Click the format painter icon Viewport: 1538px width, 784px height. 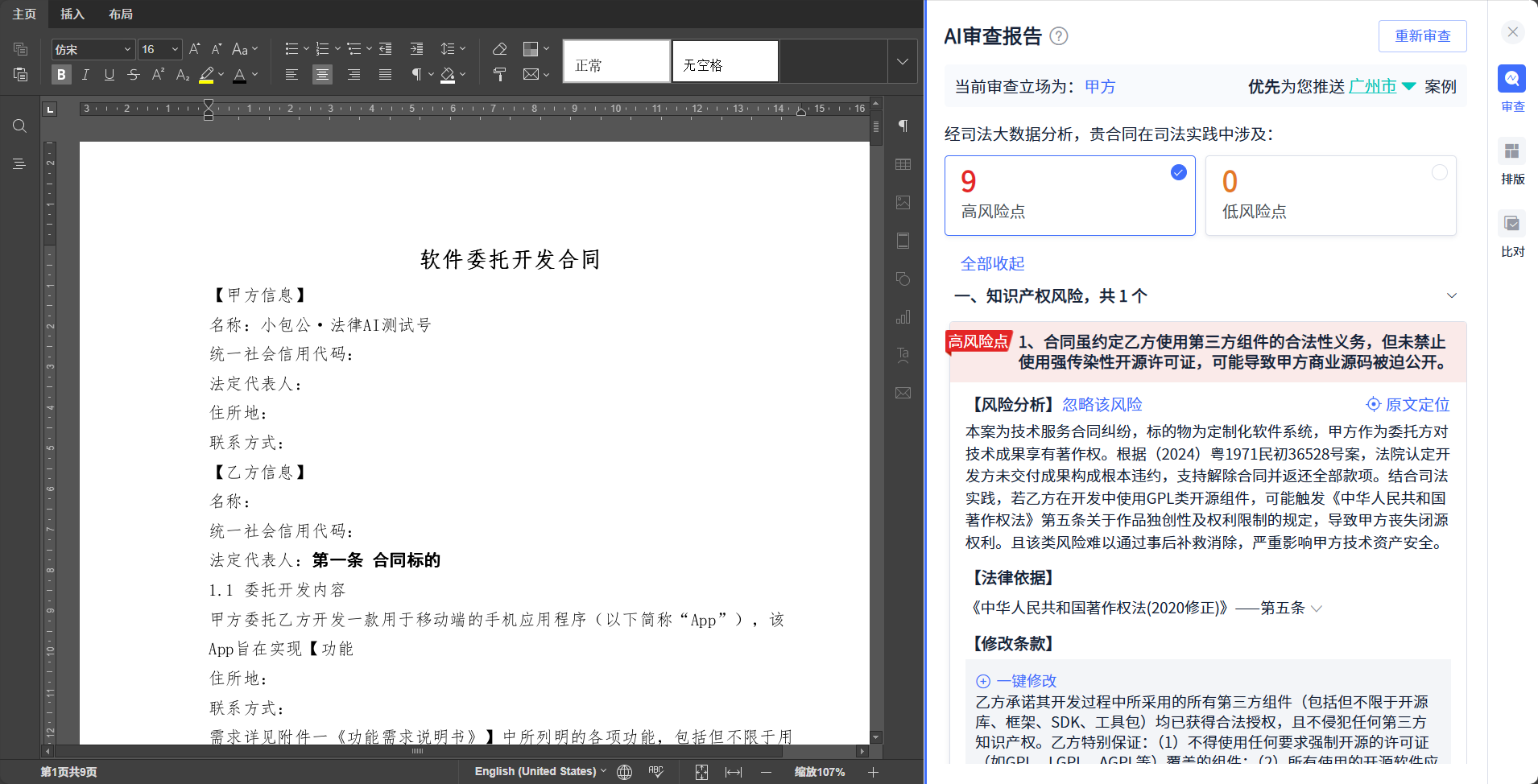[x=499, y=75]
